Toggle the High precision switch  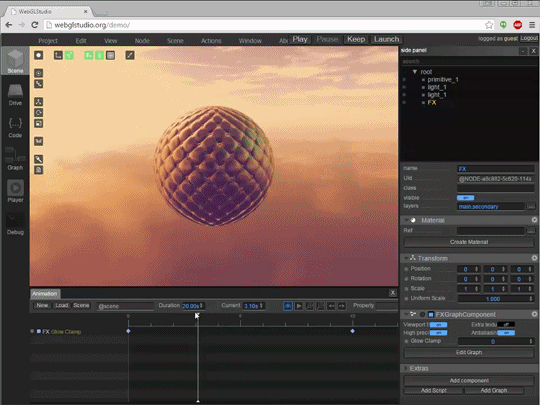438,333
